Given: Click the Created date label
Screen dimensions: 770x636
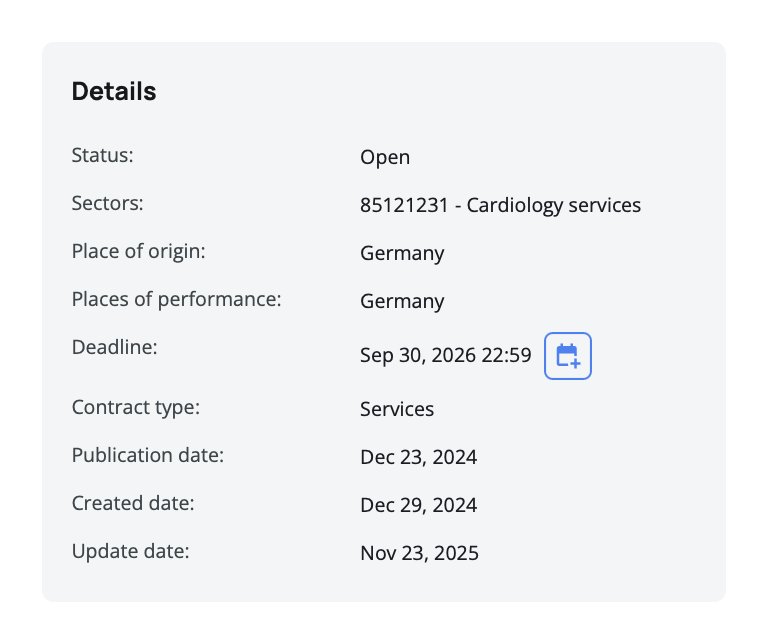Looking at the screenshot, I should pos(133,503).
